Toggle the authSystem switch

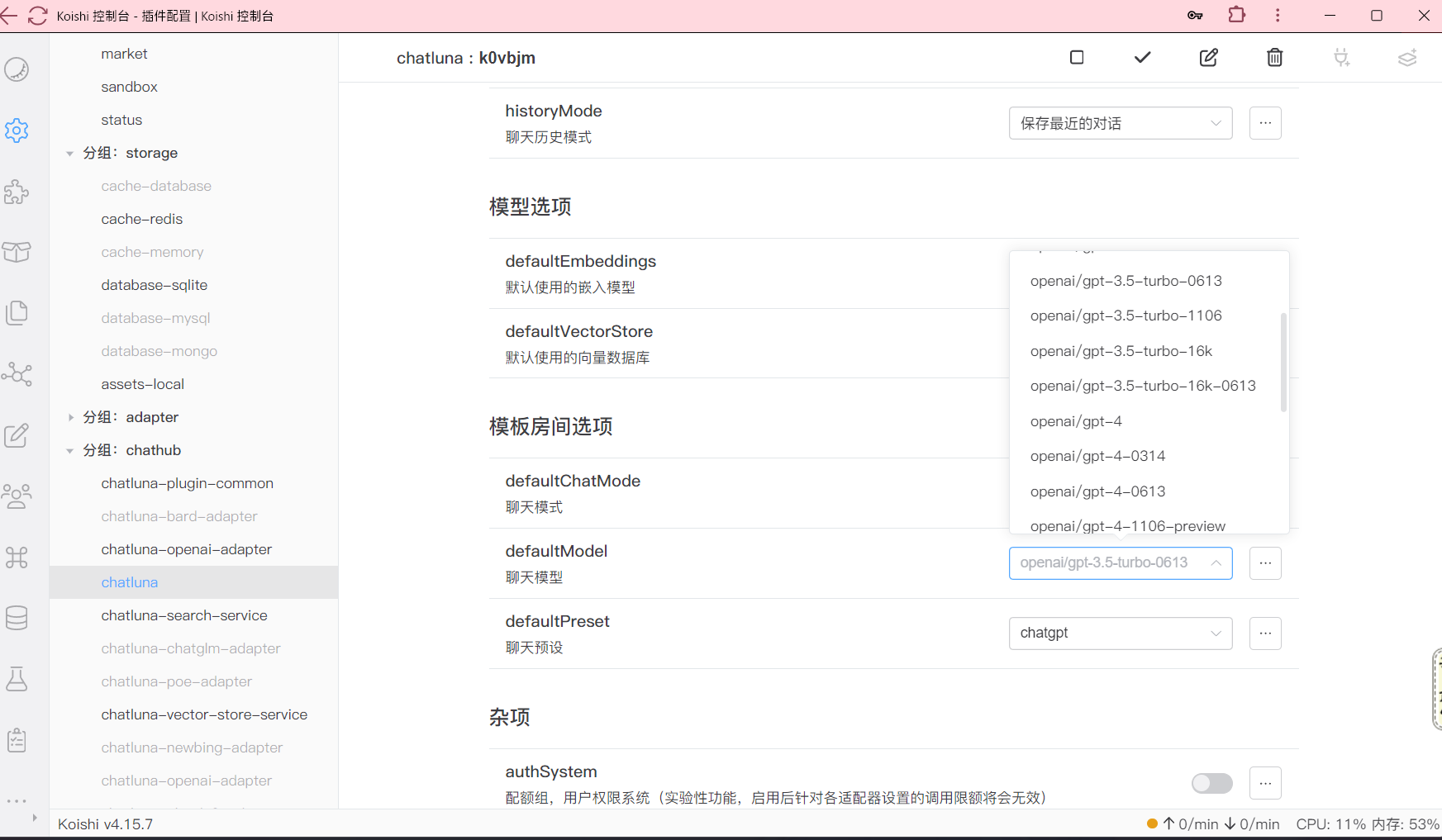[1211, 783]
